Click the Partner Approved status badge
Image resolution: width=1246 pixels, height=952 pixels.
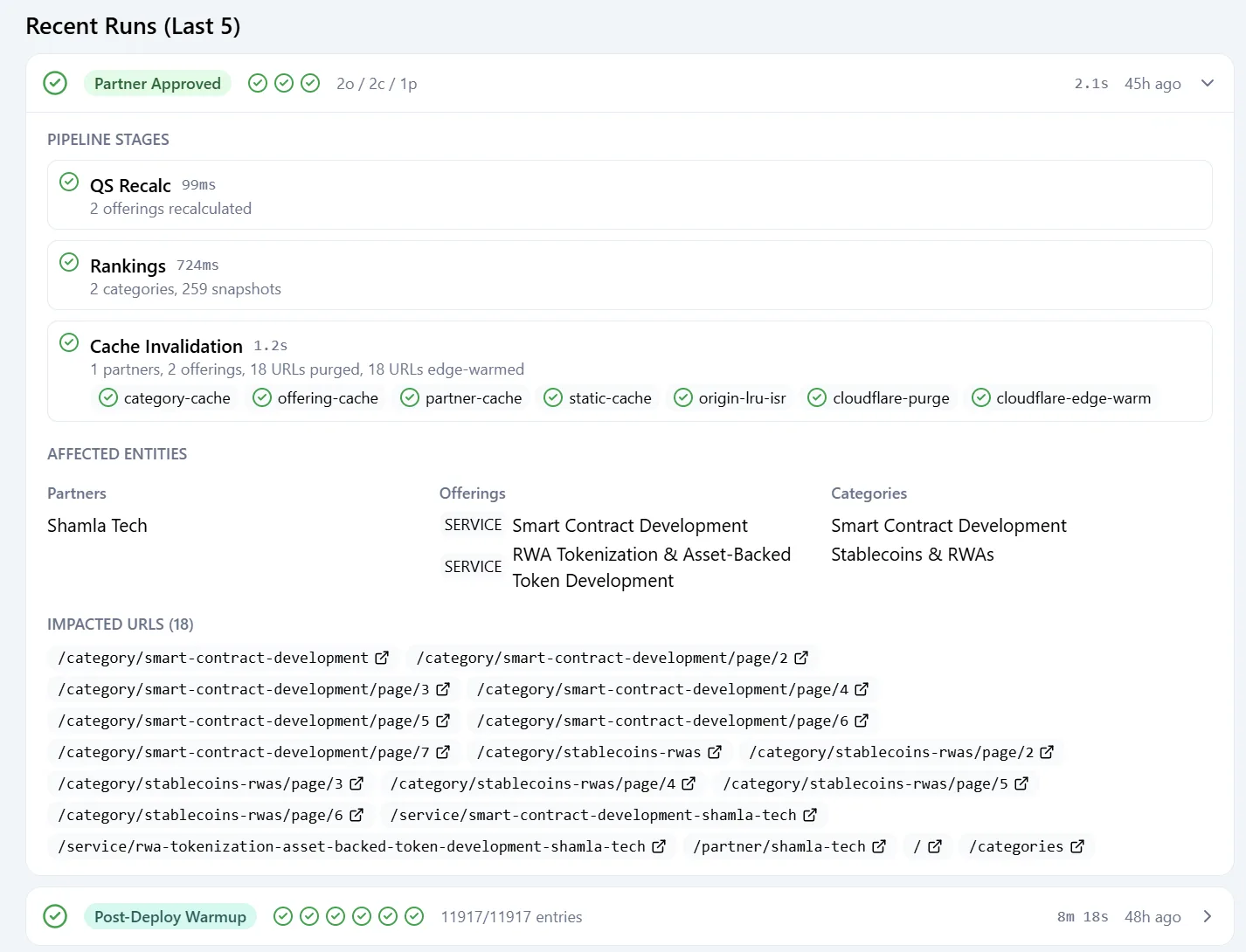pyautogui.click(x=157, y=83)
